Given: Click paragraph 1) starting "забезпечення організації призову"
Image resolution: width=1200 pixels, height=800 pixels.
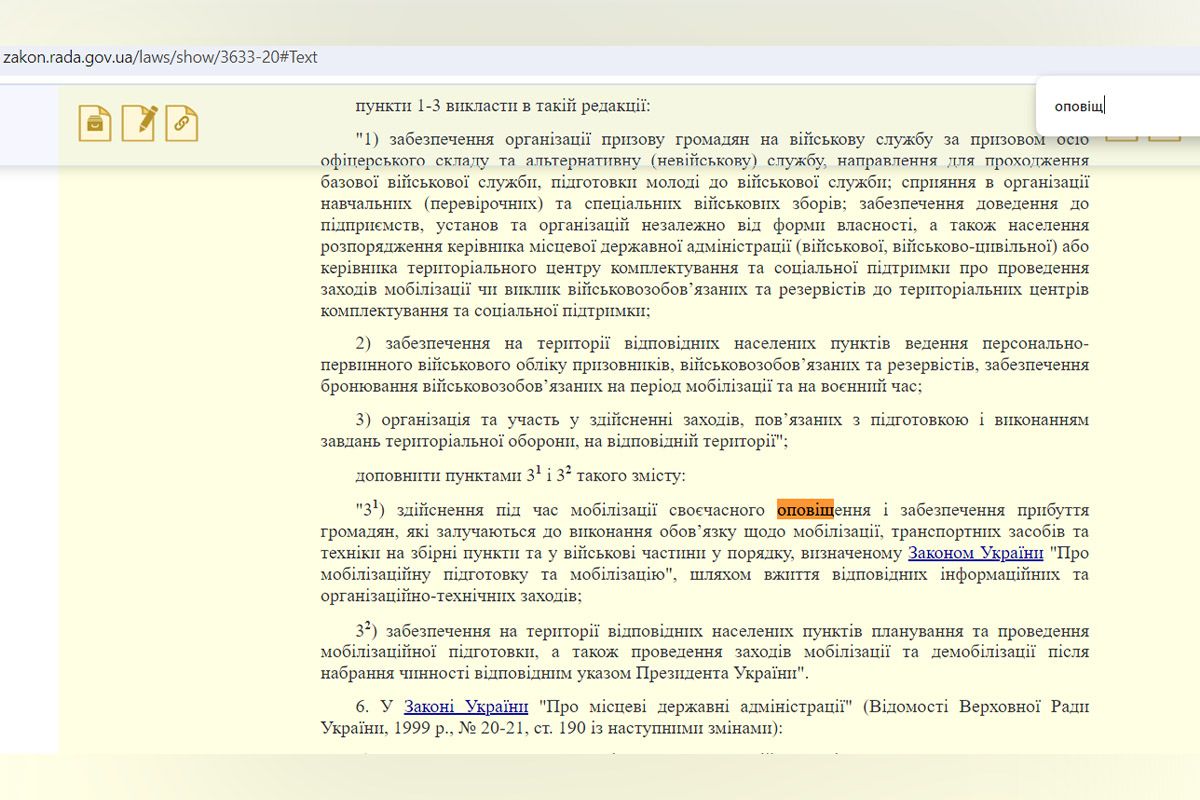Looking at the screenshot, I should [704, 225].
